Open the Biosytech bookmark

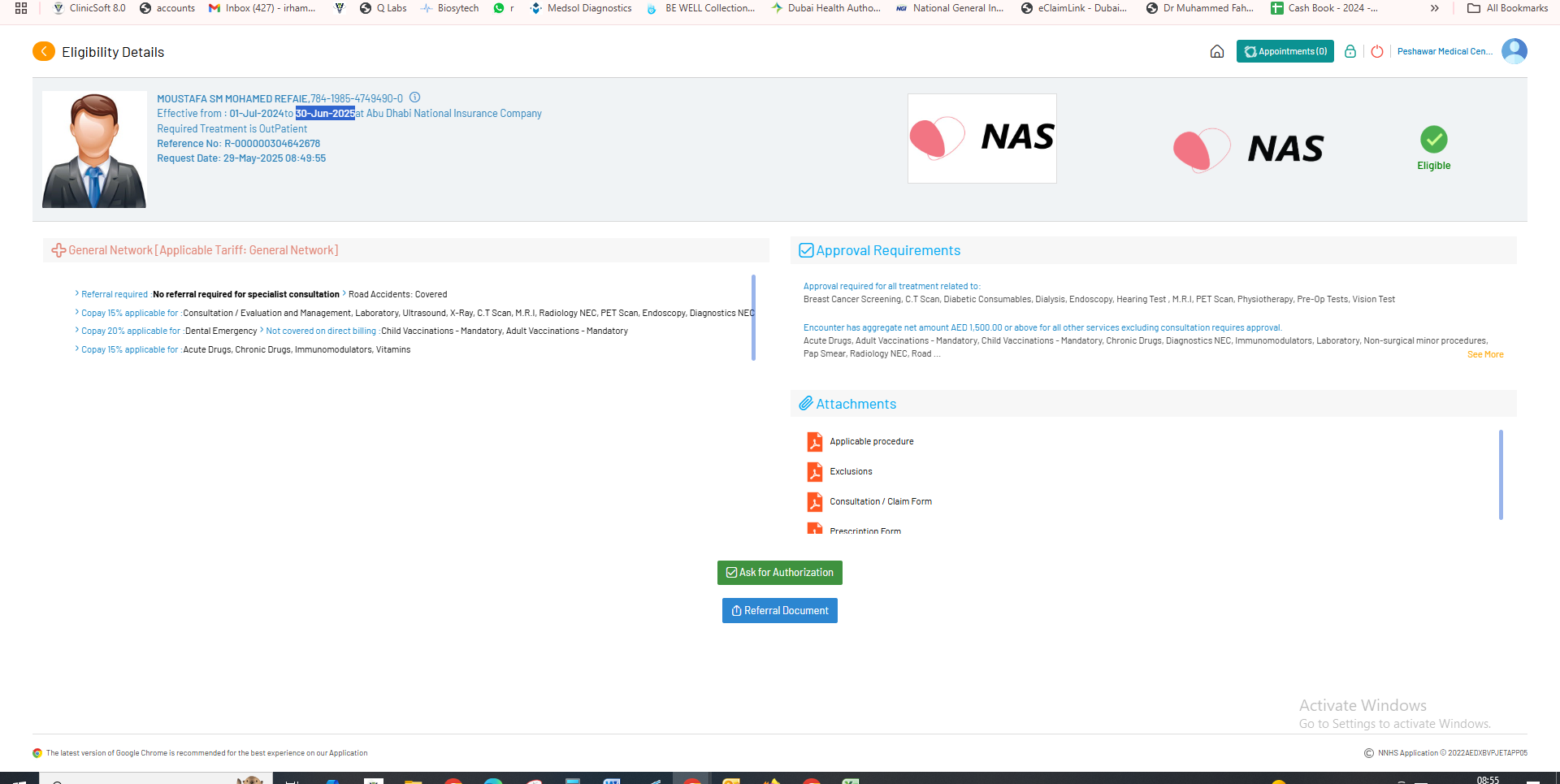(450, 8)
